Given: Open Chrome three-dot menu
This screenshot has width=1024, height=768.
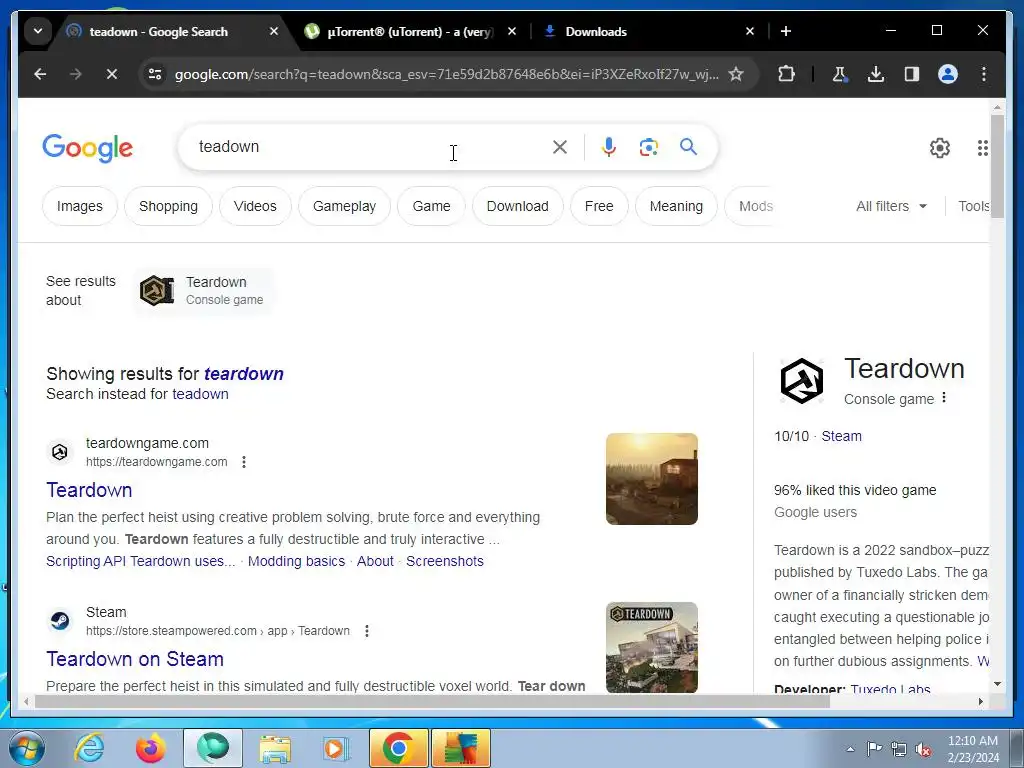Looking at the screenshot, I should click(x=984, y=74).
